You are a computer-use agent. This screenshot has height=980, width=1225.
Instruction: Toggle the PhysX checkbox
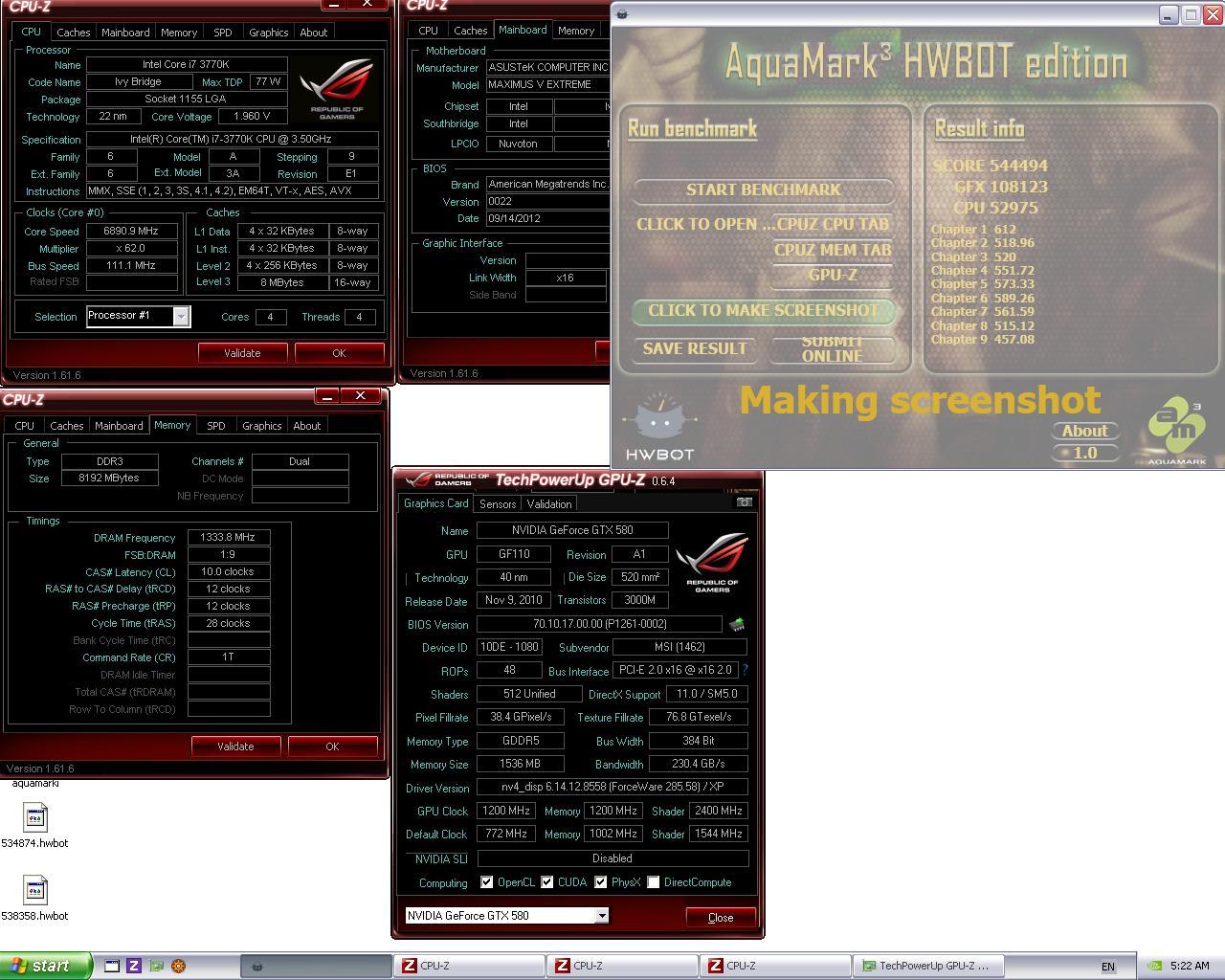point(600,882)
